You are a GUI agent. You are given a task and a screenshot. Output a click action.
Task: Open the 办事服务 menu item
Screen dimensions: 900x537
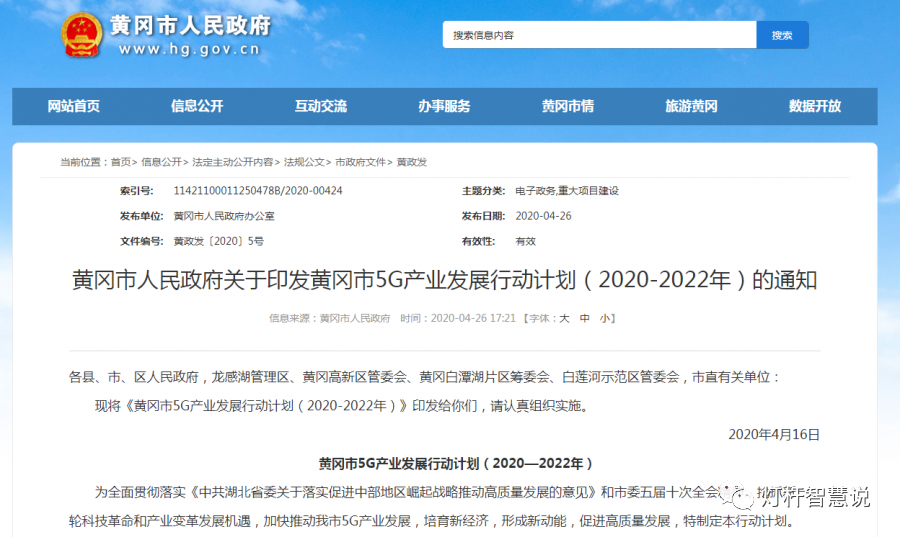point(444,106)
